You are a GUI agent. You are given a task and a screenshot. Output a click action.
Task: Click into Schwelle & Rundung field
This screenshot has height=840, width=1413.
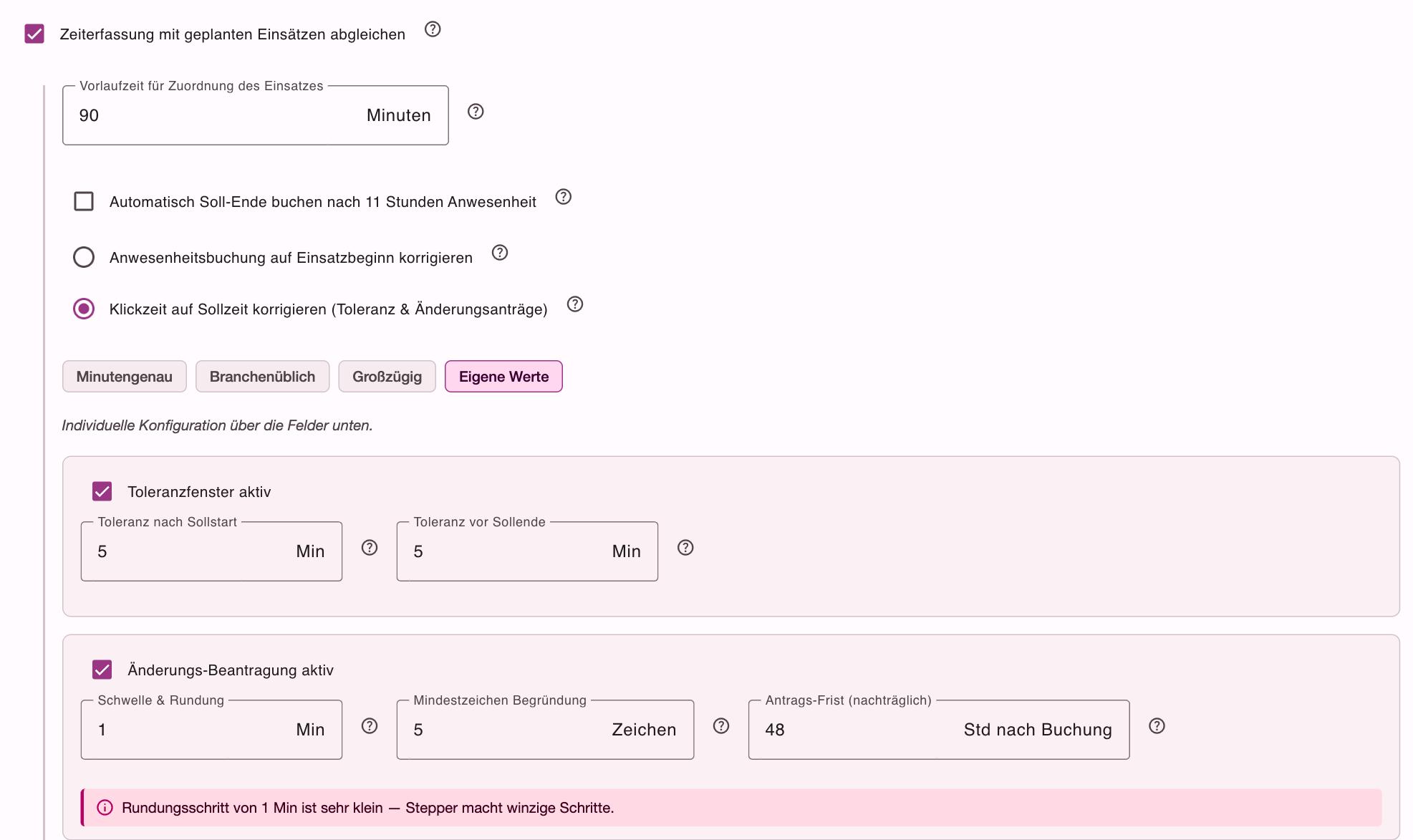click(x=211, y=730)
